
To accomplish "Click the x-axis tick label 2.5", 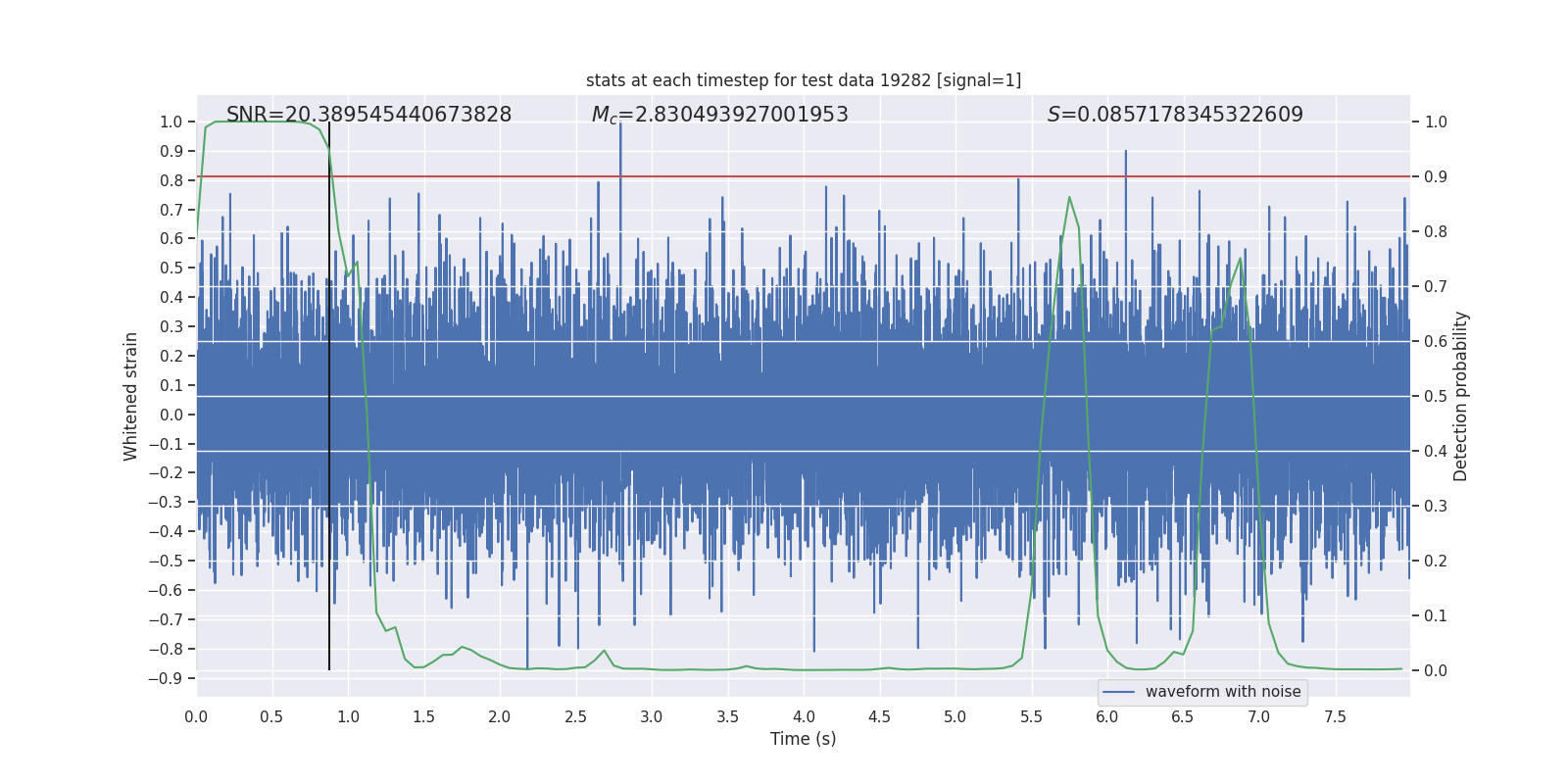I will 576,716.
